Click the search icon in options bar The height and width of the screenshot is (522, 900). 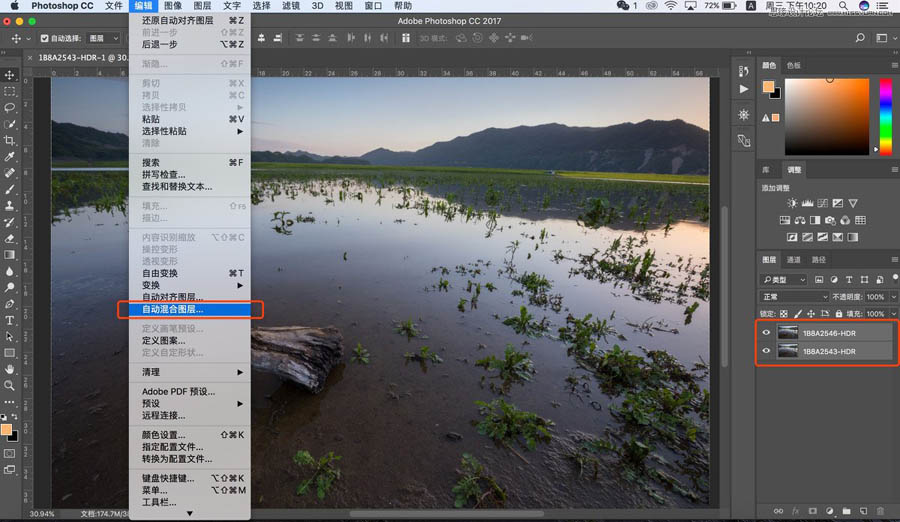860,38
